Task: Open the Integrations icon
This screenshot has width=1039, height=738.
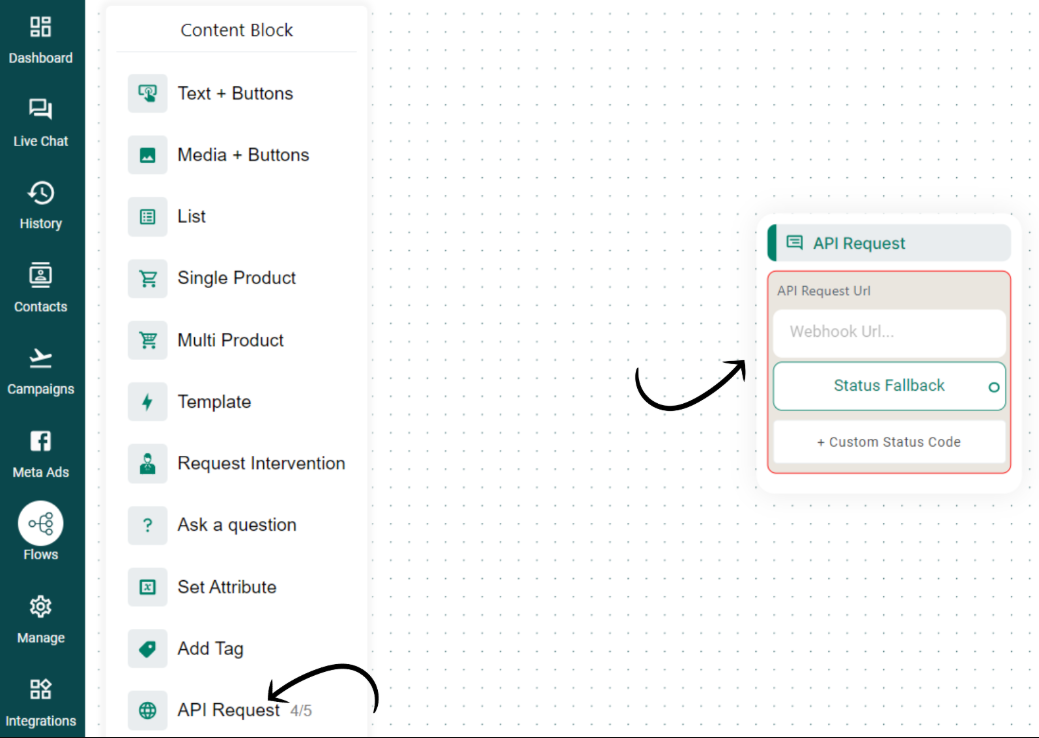Action: (40, 689)
